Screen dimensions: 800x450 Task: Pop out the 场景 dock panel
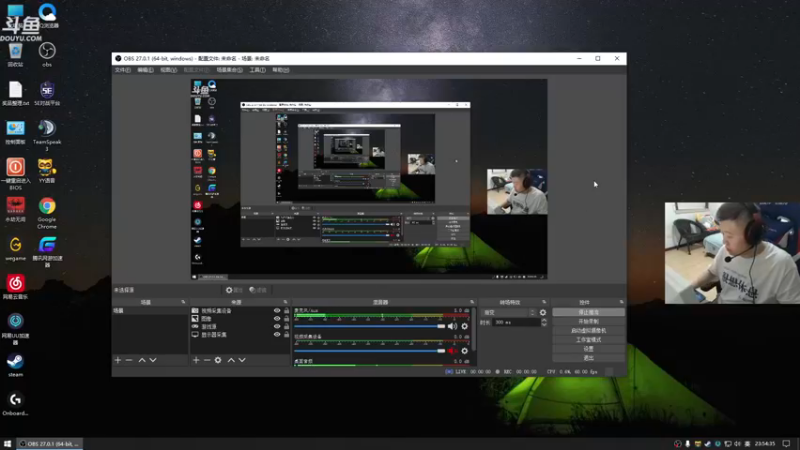pyautogui.click(x=183, y=302)
